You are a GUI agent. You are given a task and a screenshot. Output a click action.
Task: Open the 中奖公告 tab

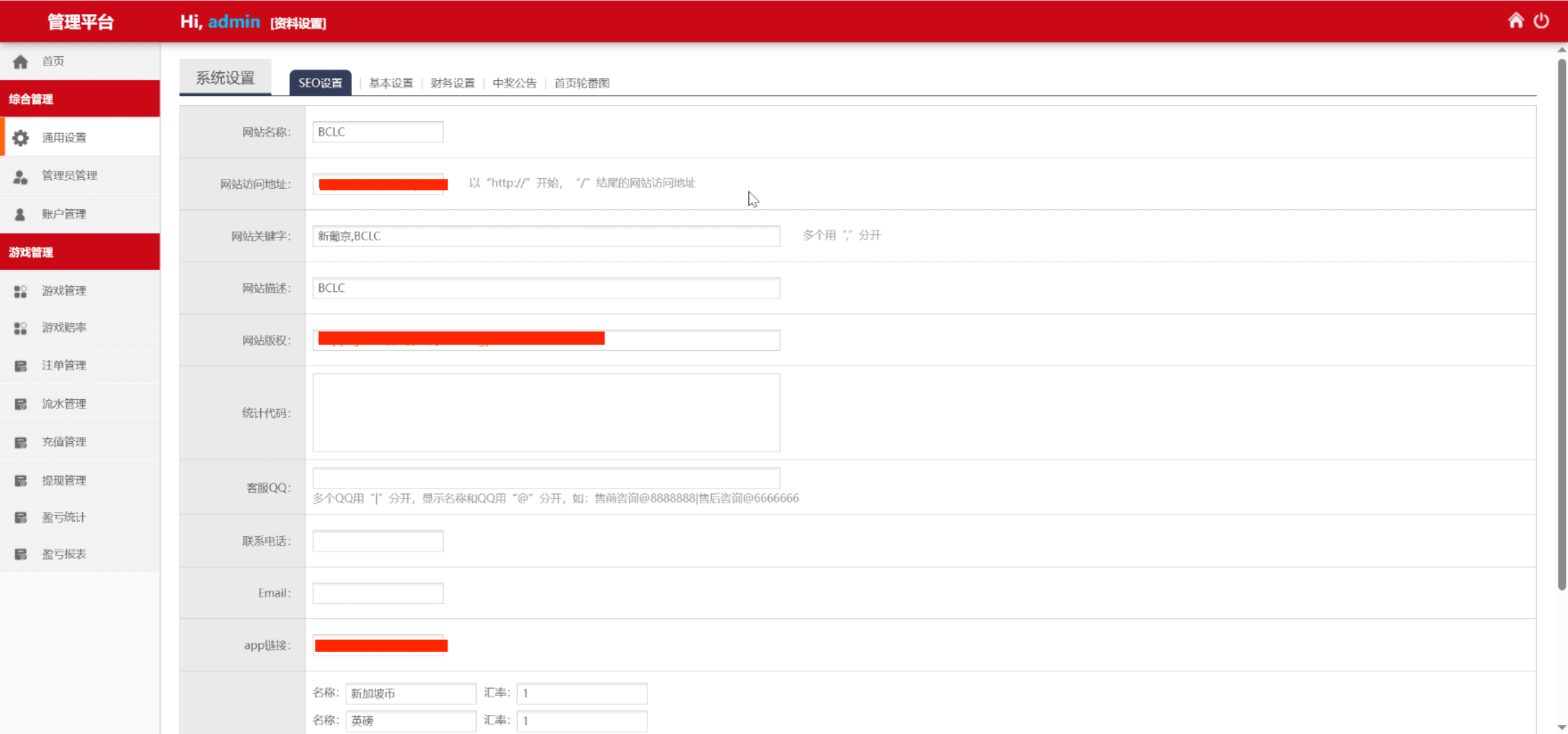pyautogui.click(x=514, y=83)
